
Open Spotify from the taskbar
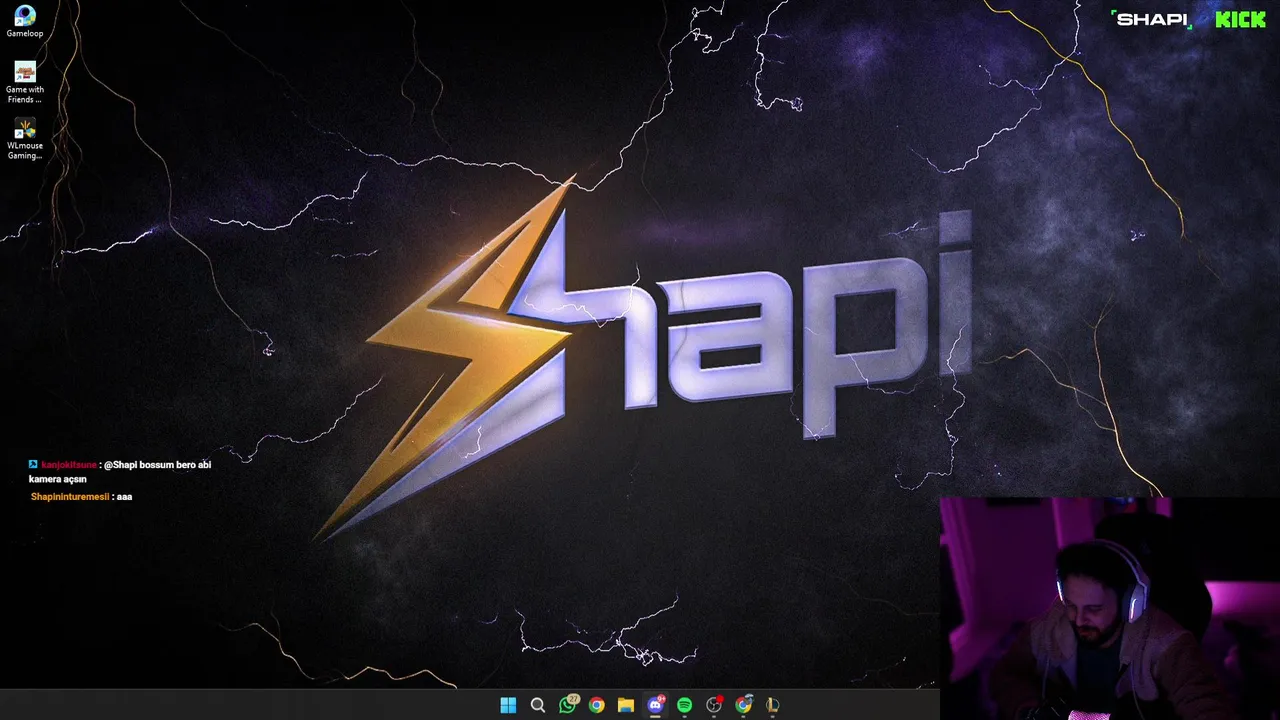[684, 705]
